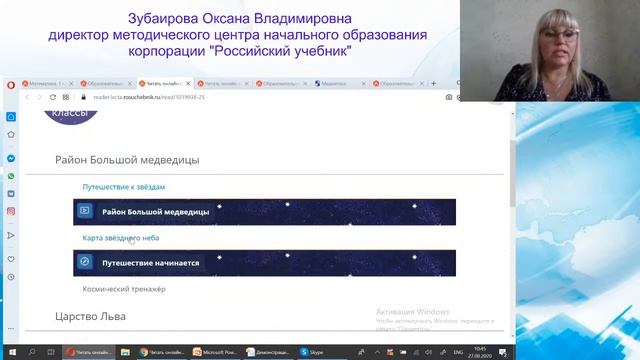640x360 pixels.
Task: Open the Путешествие начинается banner
Action: [264, 263]
